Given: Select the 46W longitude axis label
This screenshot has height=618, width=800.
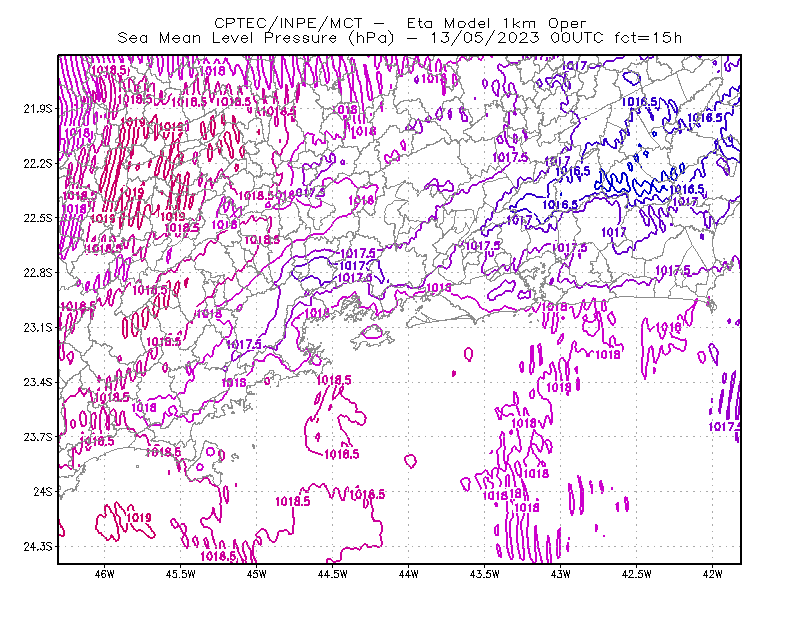Looking at the screenshot, I should (105, 574).
